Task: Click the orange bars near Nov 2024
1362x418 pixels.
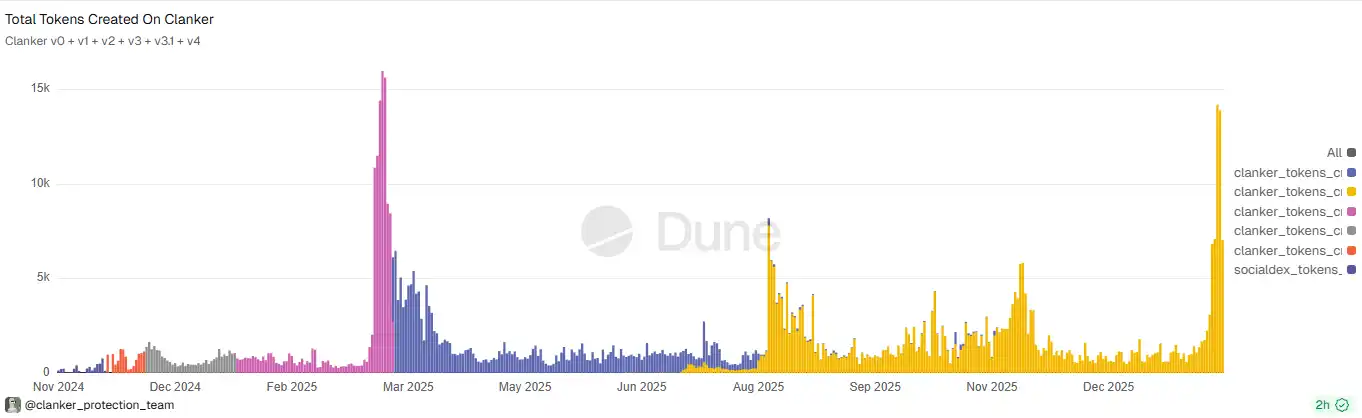Action: tap(118, 362)
